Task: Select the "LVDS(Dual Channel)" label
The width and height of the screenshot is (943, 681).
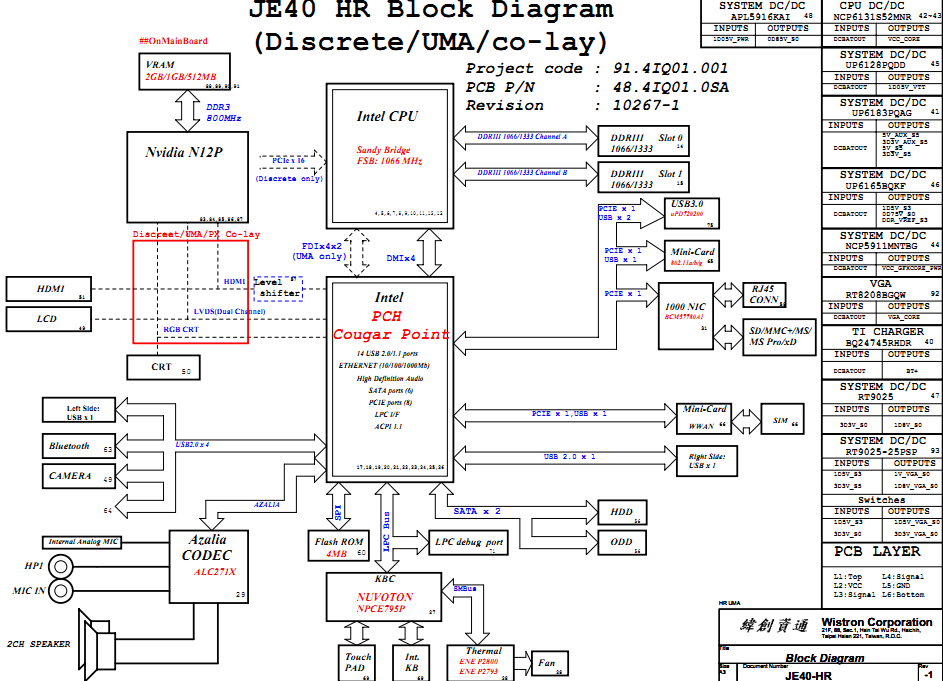Action: (229, 311)
